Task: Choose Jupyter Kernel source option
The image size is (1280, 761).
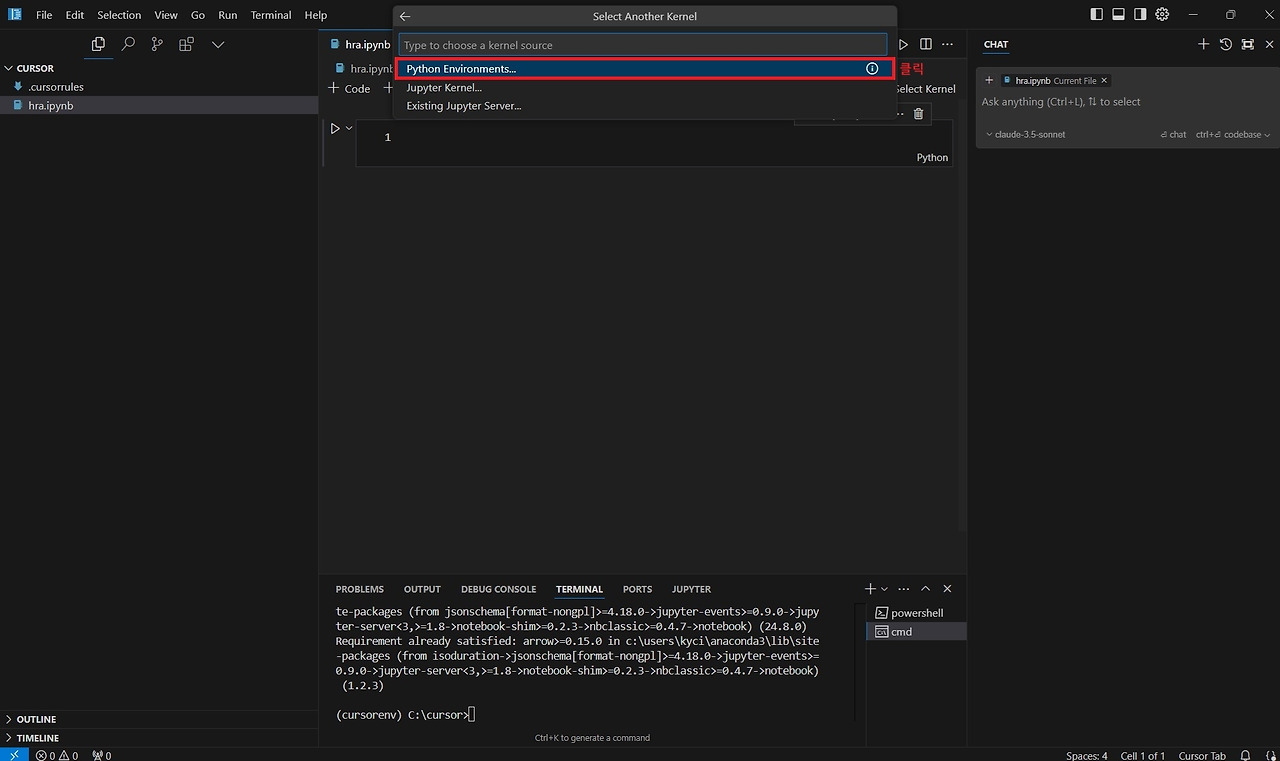Action: click(644, 87)
